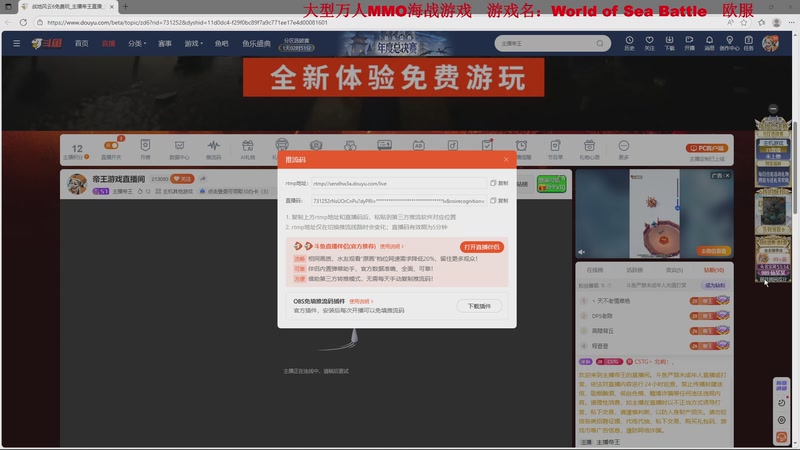Viewport: 800px width, 450px height.
Task: Open the 消息 notification bell
Action: click(x=709, y=43)
